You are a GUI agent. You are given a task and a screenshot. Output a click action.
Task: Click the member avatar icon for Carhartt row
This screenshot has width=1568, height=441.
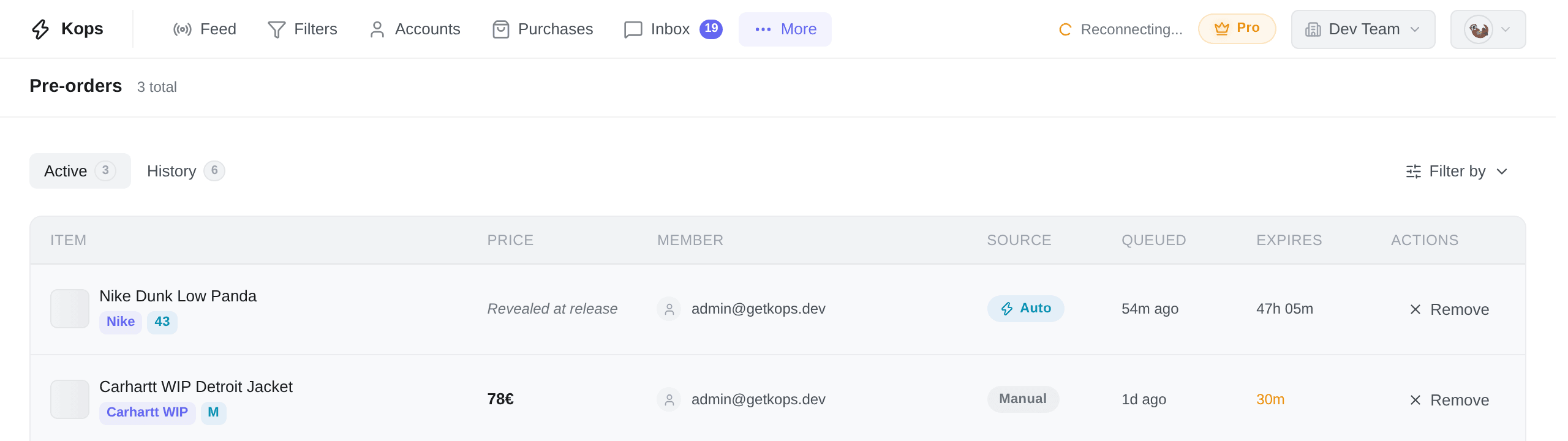[x=669, y=399]
